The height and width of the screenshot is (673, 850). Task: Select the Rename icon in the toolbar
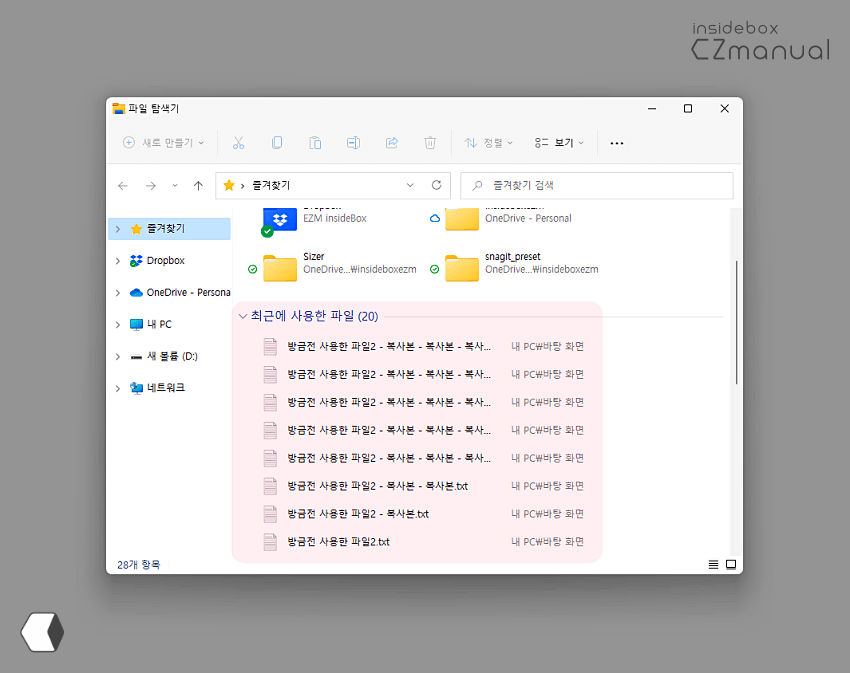tap(353, 142)
